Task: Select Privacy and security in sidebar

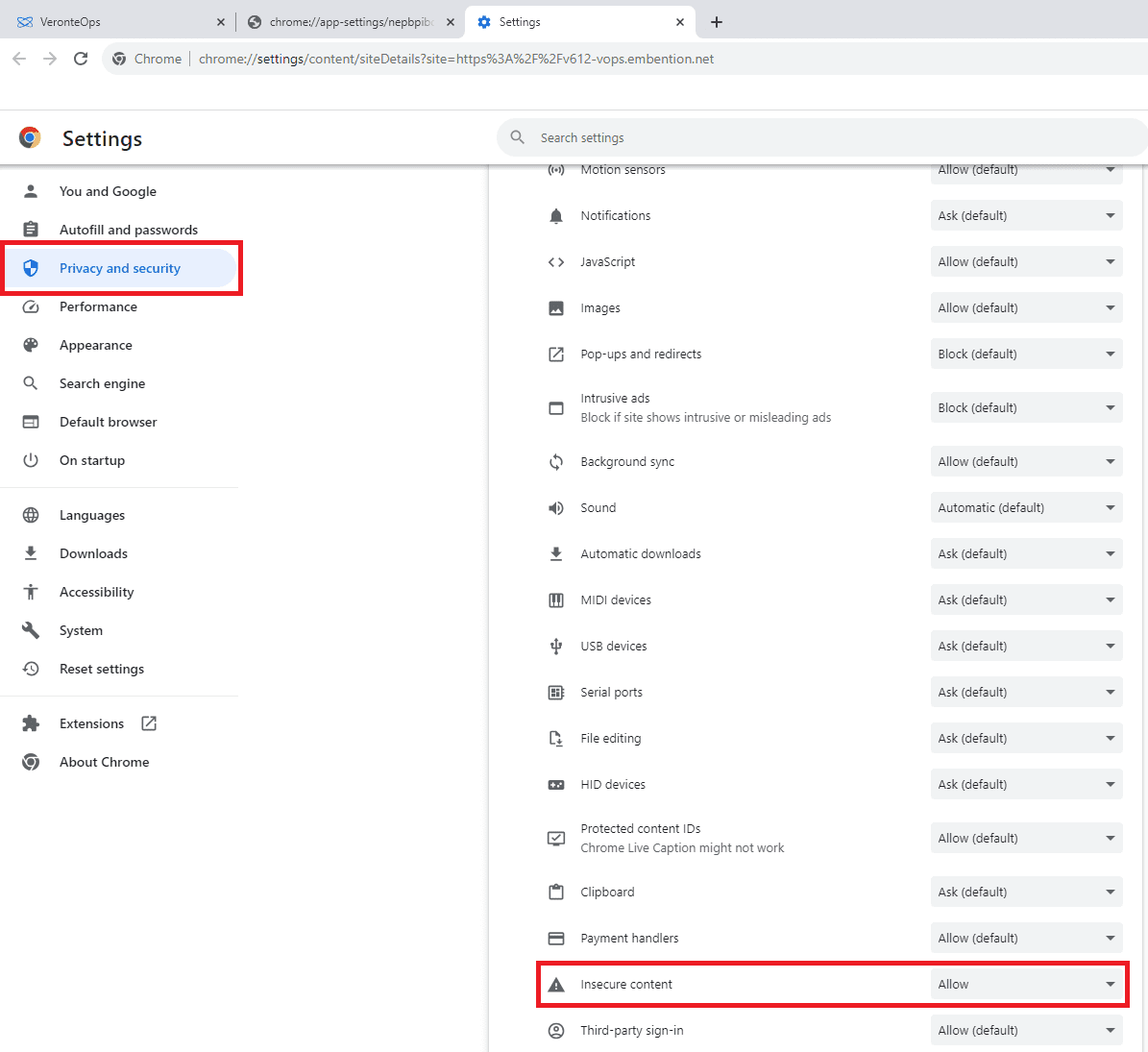Action: [120, 269]
